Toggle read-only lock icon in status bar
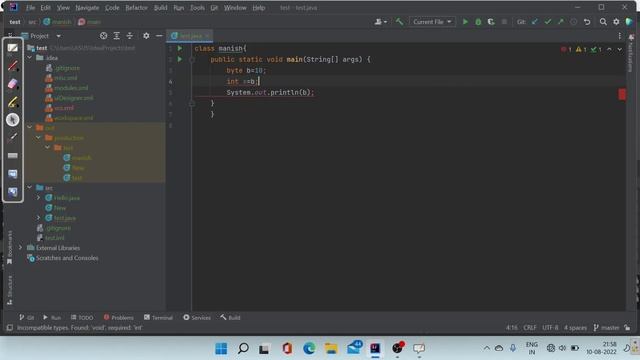The image size is (640, 360). pos(627,327)
